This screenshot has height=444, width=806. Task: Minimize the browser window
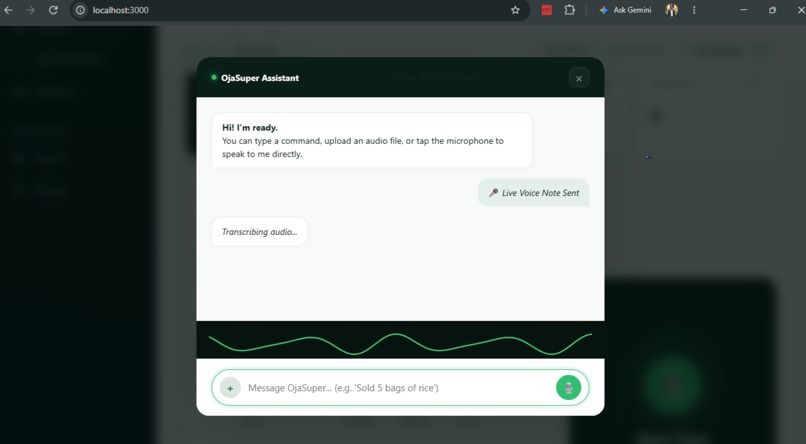[x=743, y=10]
